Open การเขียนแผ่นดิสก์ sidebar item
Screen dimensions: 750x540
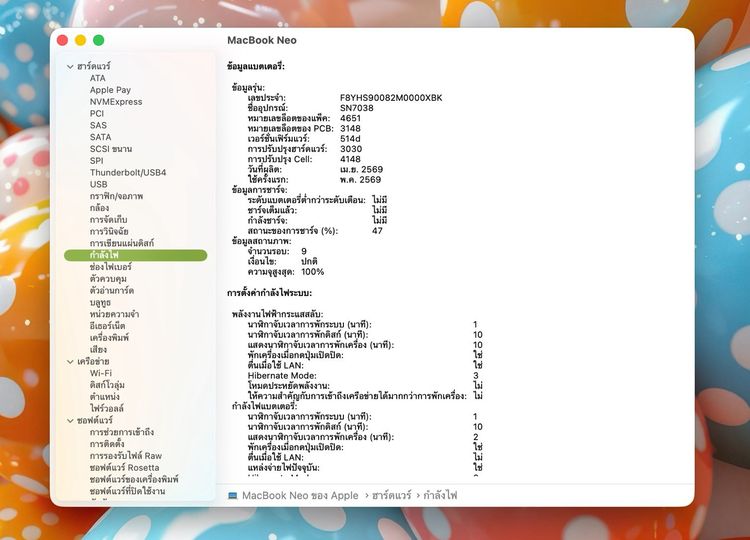[122, 243]
